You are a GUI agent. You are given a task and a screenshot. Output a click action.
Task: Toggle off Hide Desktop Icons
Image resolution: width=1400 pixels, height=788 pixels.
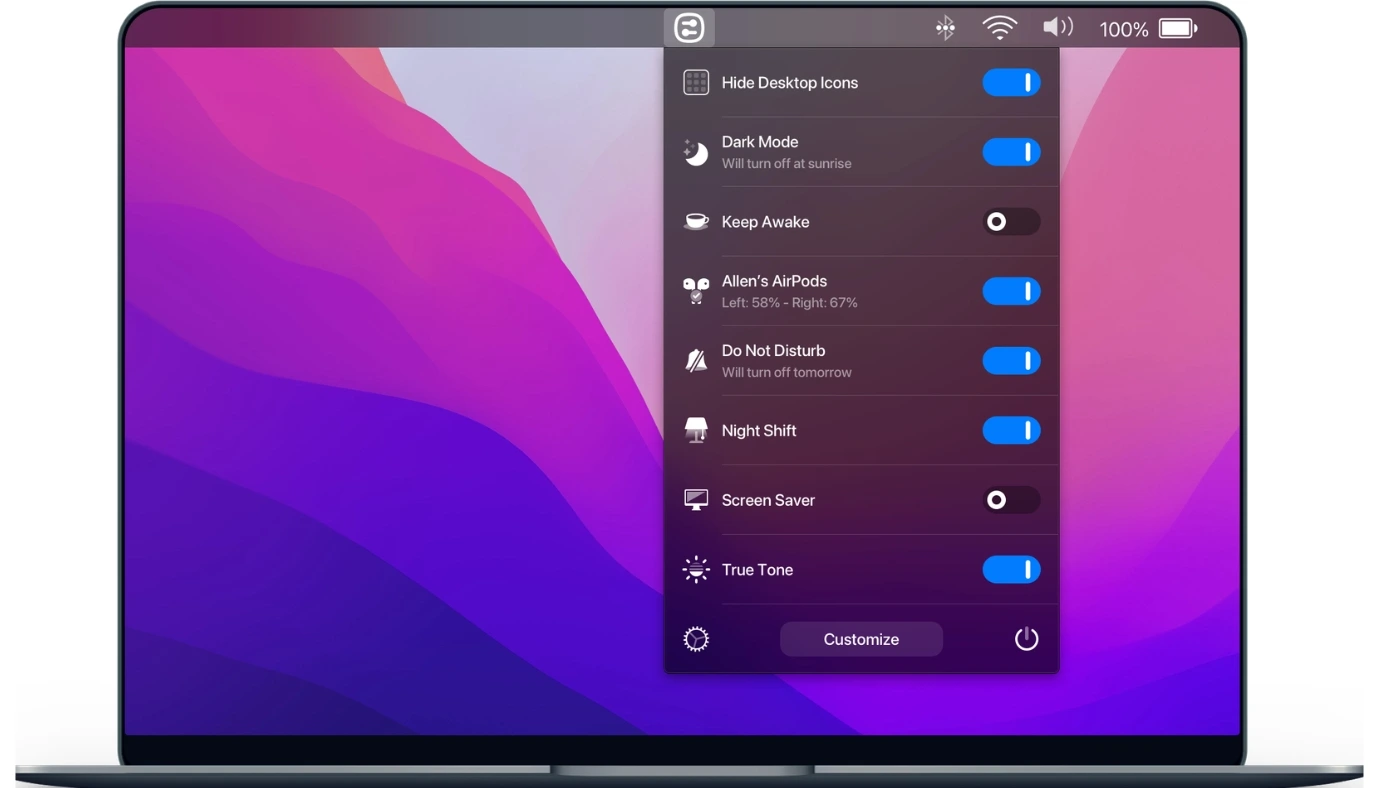tap(1011, 82)
